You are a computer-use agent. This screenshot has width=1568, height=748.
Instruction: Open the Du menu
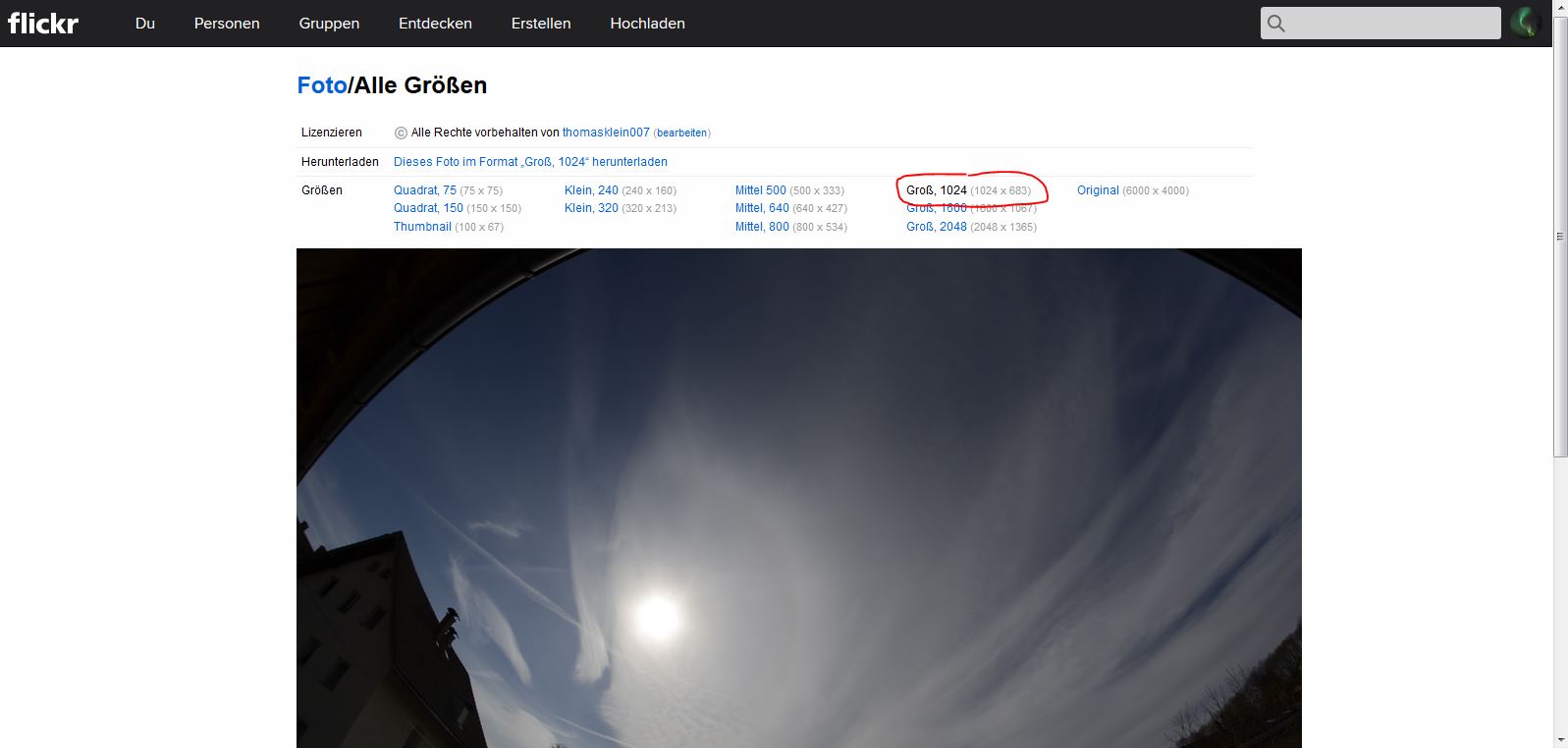[145, 24]
